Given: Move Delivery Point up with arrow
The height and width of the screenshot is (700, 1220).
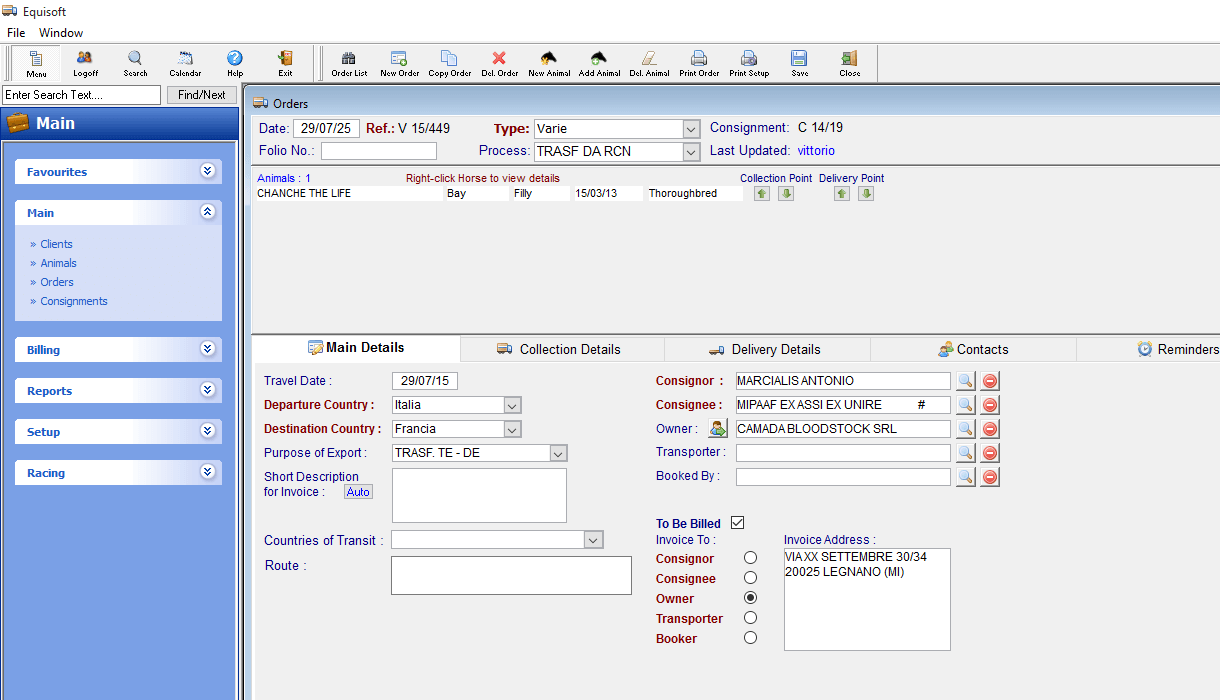Looking at the screenshot, I should (842, 194).
